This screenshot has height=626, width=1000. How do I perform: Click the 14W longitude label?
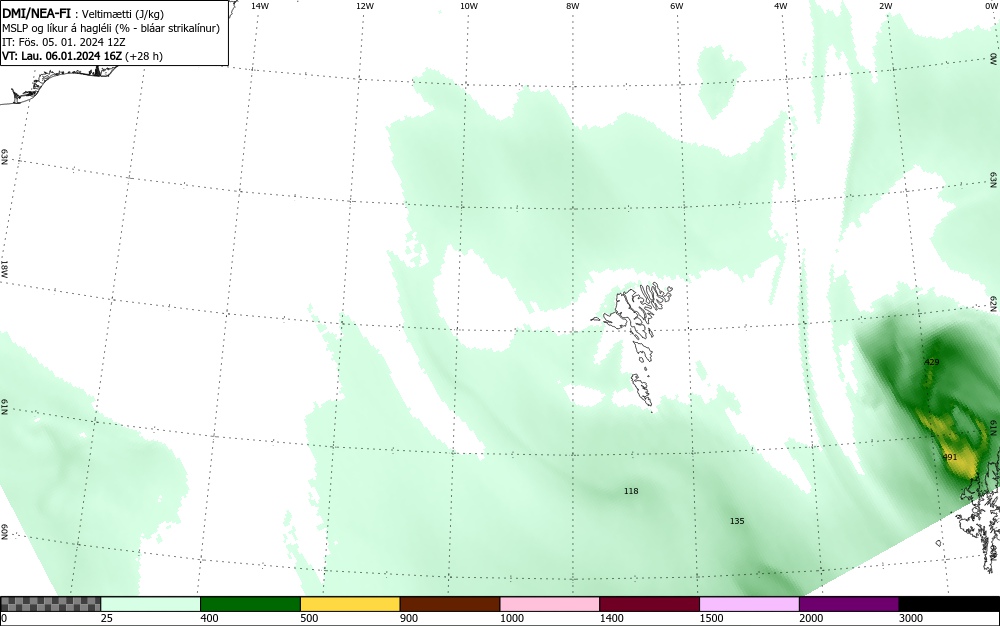(260, 6)
